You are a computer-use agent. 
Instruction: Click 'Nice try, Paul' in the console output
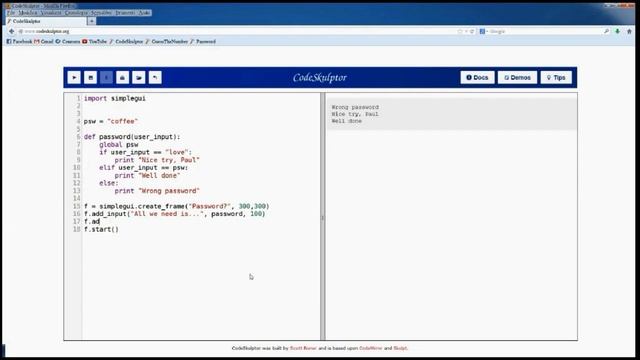pyautogui.click(x=355, y=114)
